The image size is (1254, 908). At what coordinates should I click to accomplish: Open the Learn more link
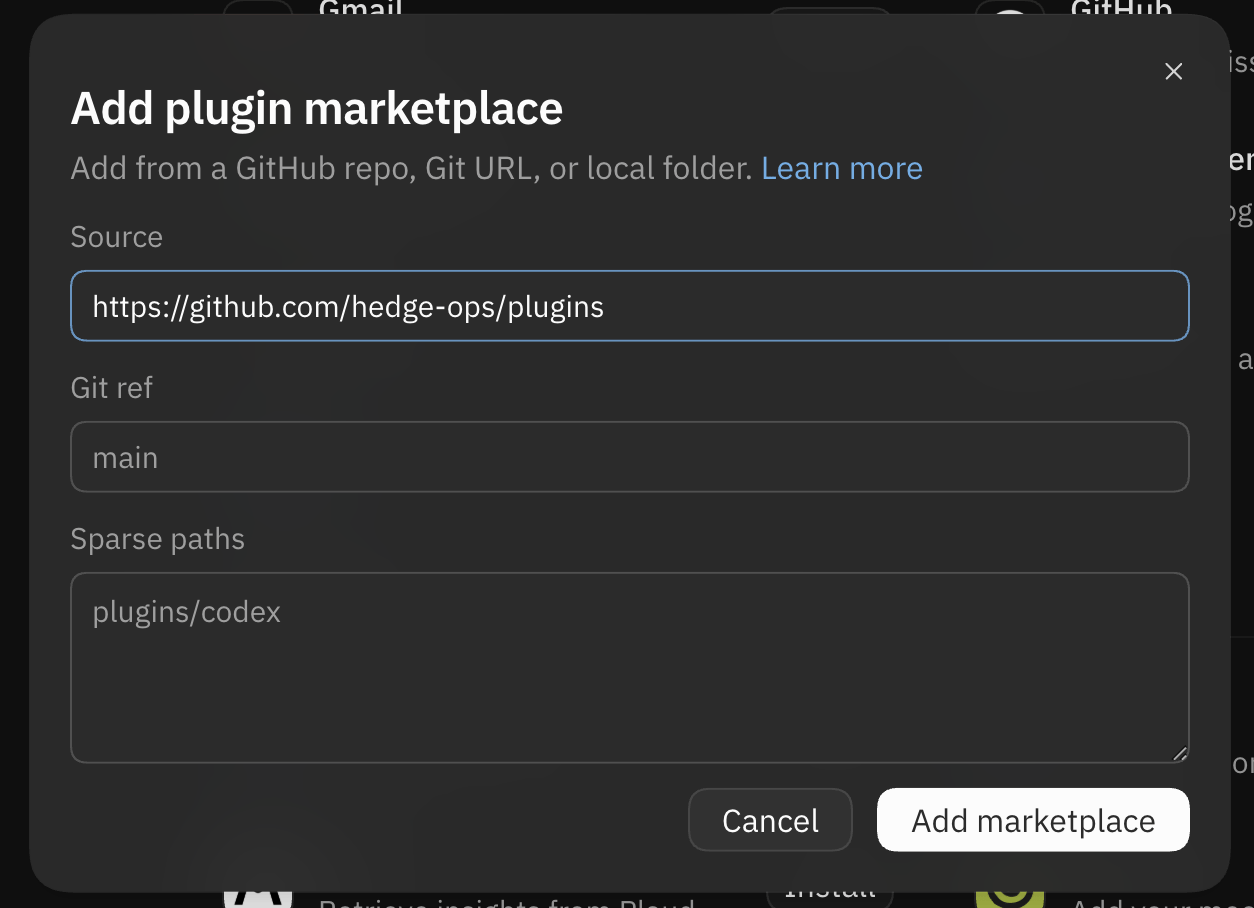tap(842, 168)
